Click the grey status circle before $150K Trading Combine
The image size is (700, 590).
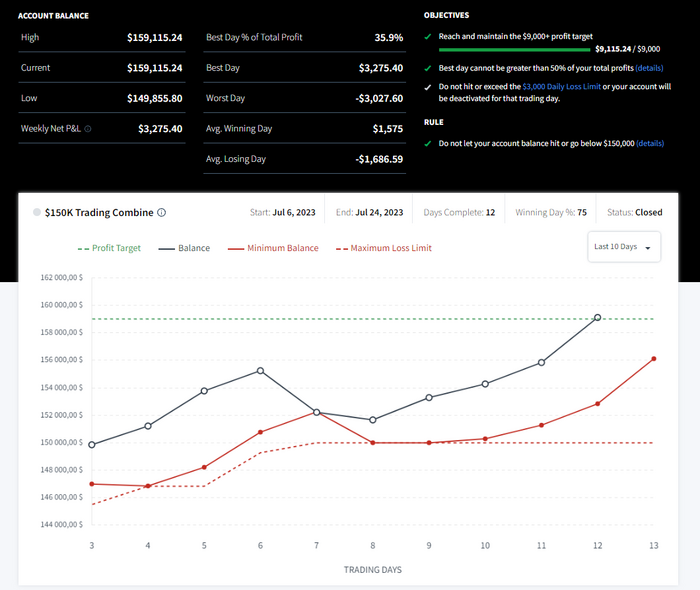tap(37, 212)
